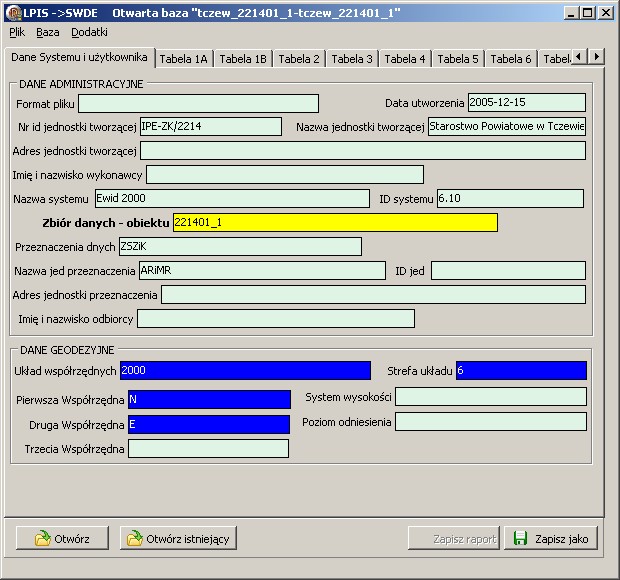The height and width of the screenshot is (580, 620).
Task: Click the yellow Zbiór danych - obiektu field
Action: point(335,223)
